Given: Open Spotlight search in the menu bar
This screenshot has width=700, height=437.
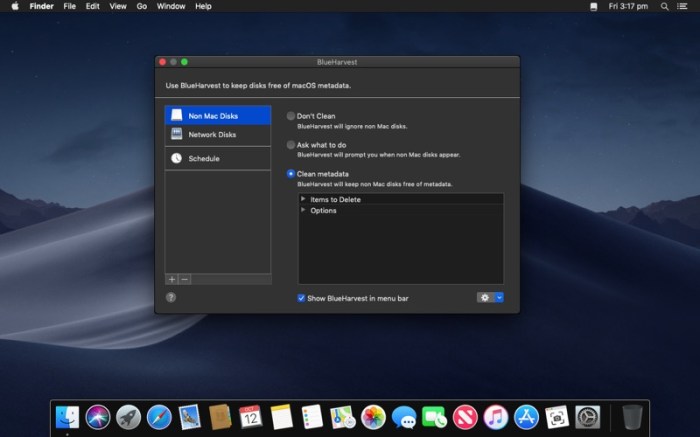Looking at the screenshot, I should coord(665,6).
